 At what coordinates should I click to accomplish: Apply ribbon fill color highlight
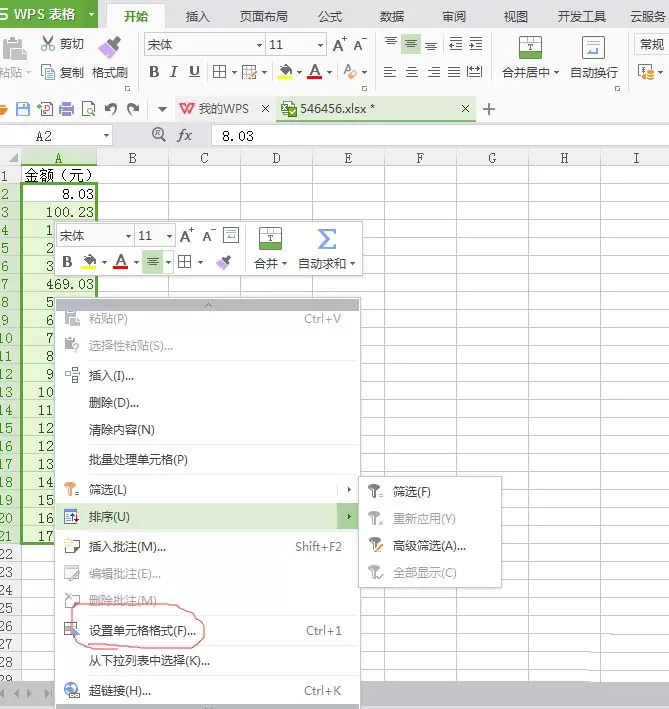285,71
